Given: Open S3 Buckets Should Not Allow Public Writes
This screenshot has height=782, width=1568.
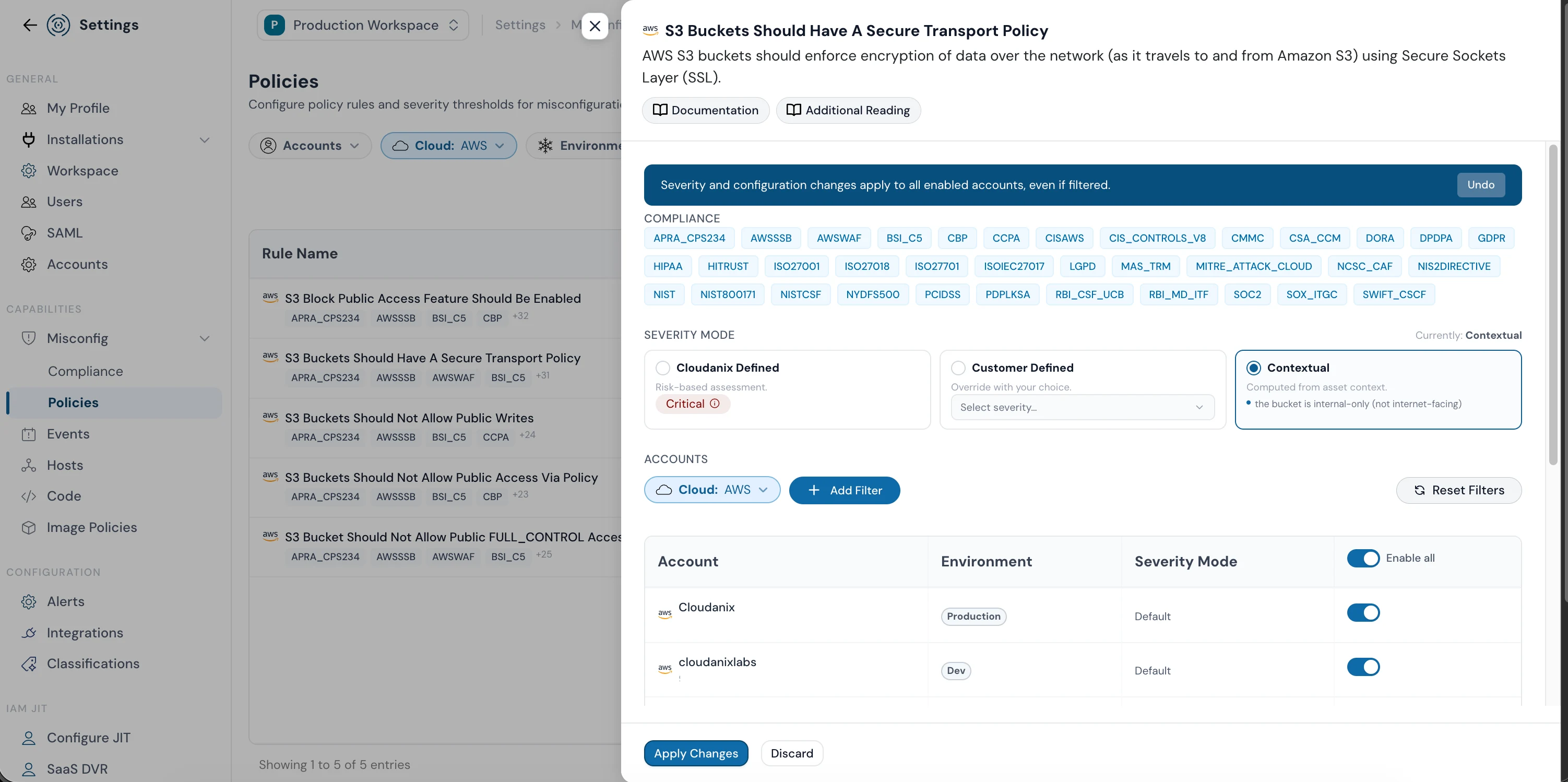Looking at the screenshot, I should (435, 428).
